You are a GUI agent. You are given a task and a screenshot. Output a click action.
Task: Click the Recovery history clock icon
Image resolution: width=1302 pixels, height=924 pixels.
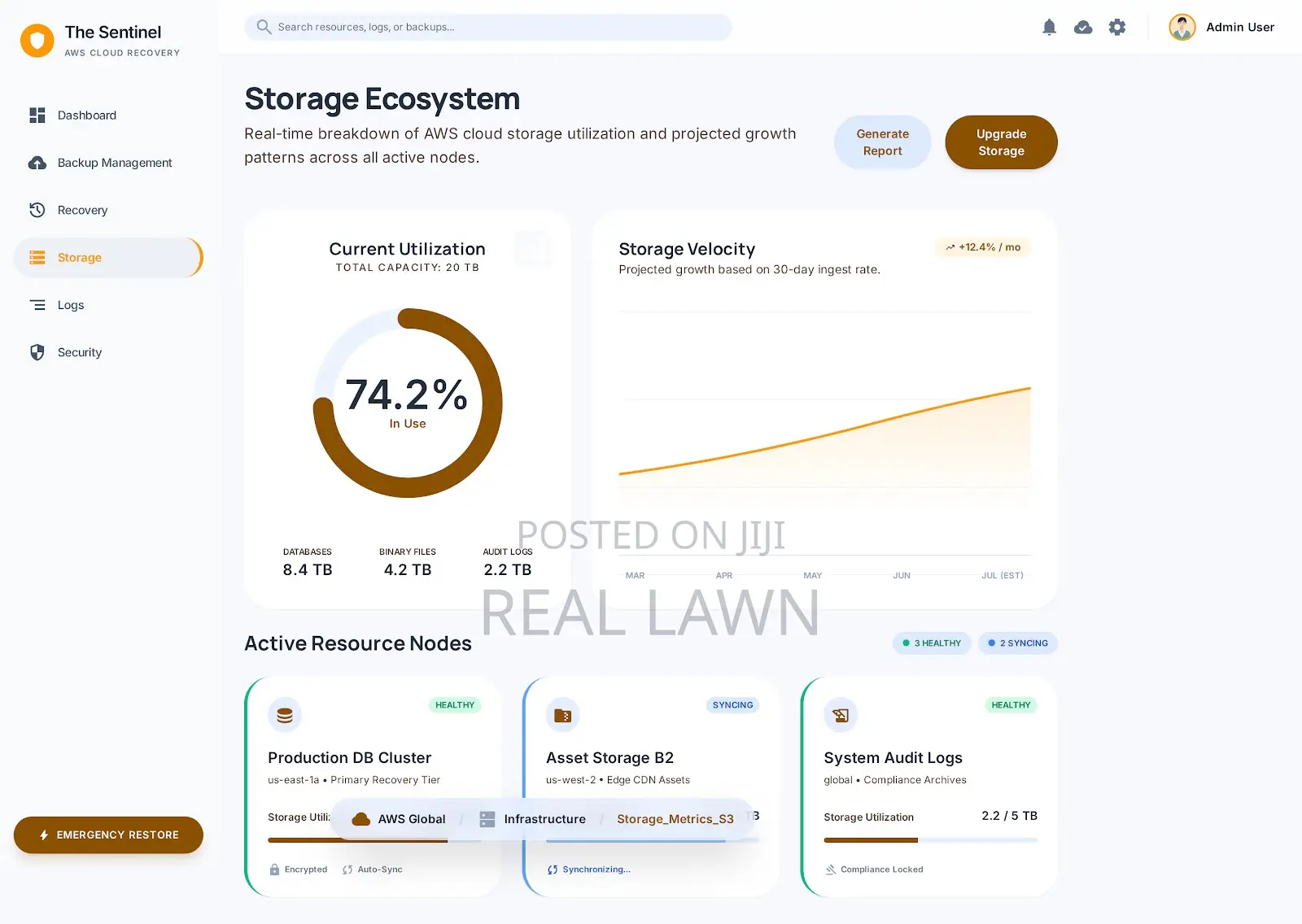[x=37, y=210]
